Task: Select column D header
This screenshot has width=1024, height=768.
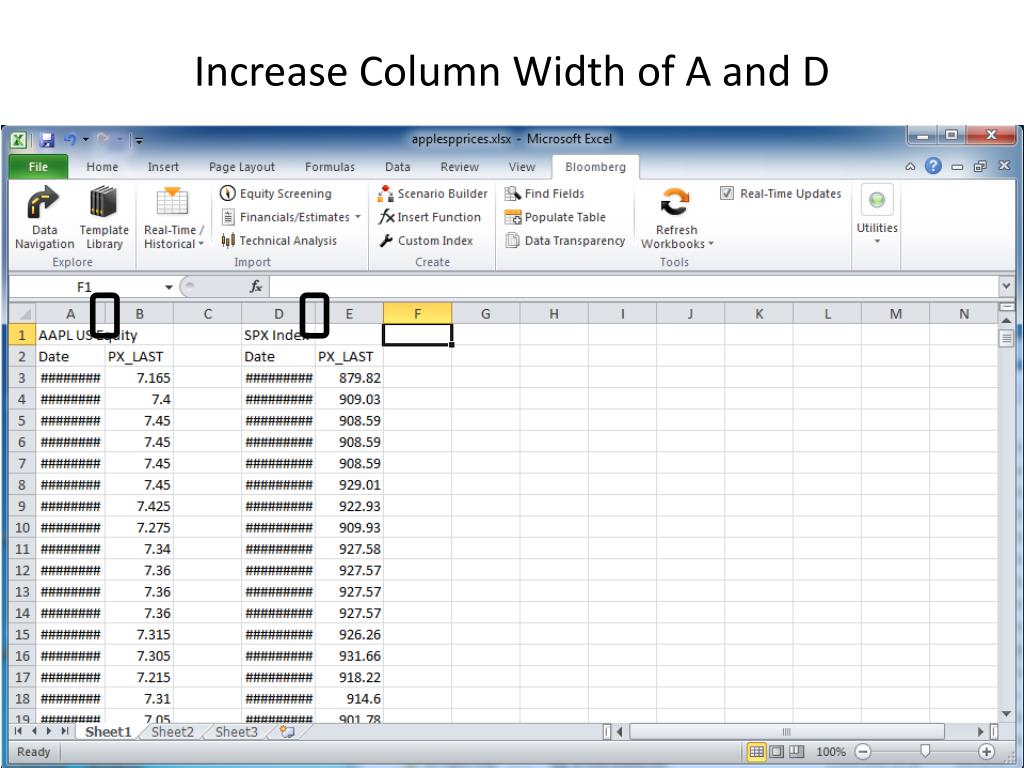Action: [x=279, y=314]
